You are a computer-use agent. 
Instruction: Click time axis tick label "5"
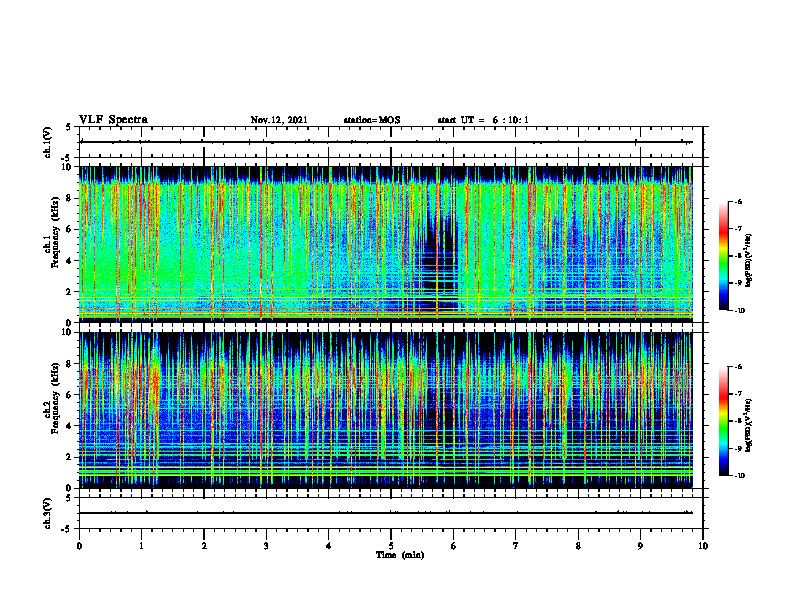[391, 546]
